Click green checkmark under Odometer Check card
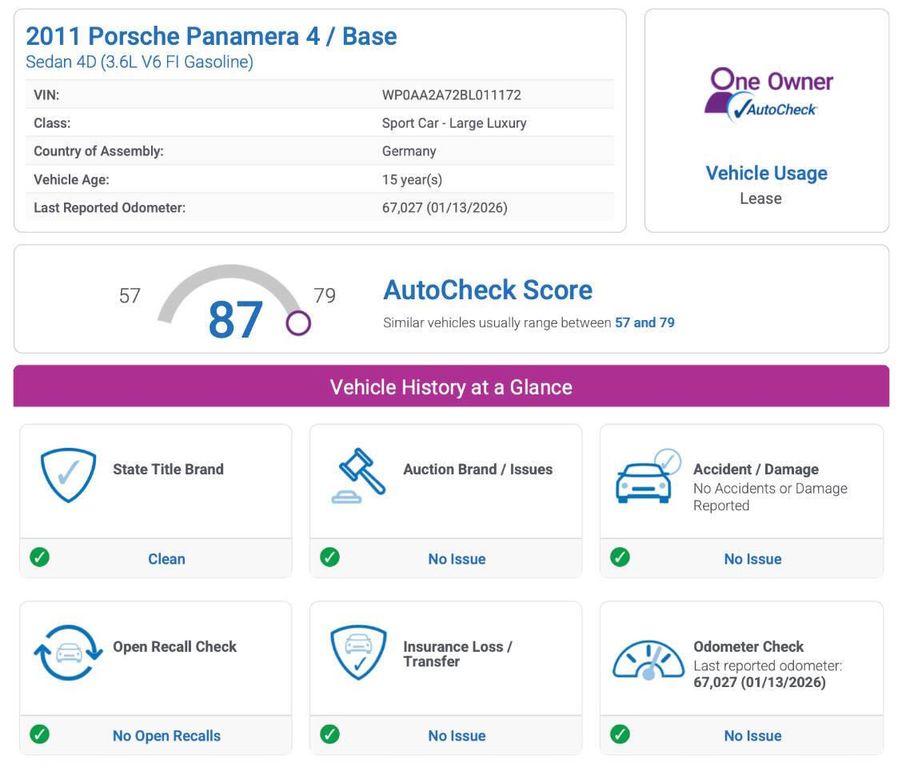898x768 pixels. pyautogui.click(x=620, y=734)
